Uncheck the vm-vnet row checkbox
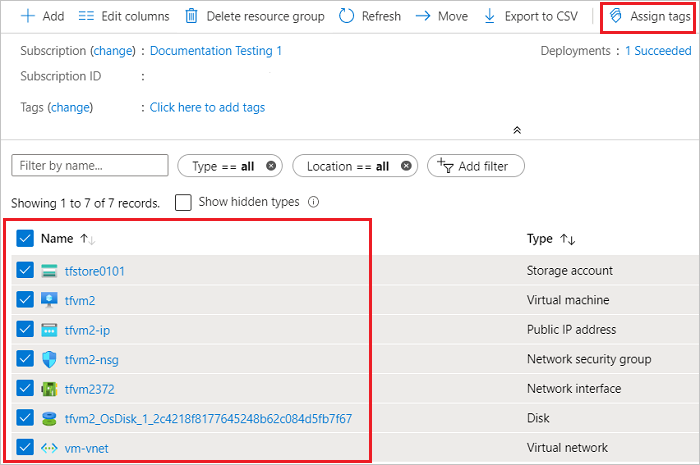 (25, 447)
